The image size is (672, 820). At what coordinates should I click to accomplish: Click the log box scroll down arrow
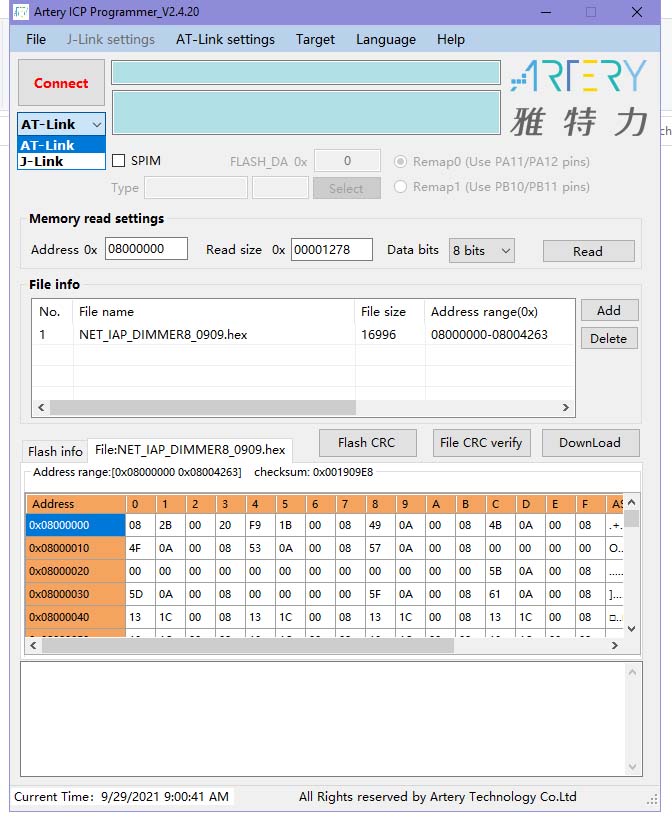click(x=633, y=767)
